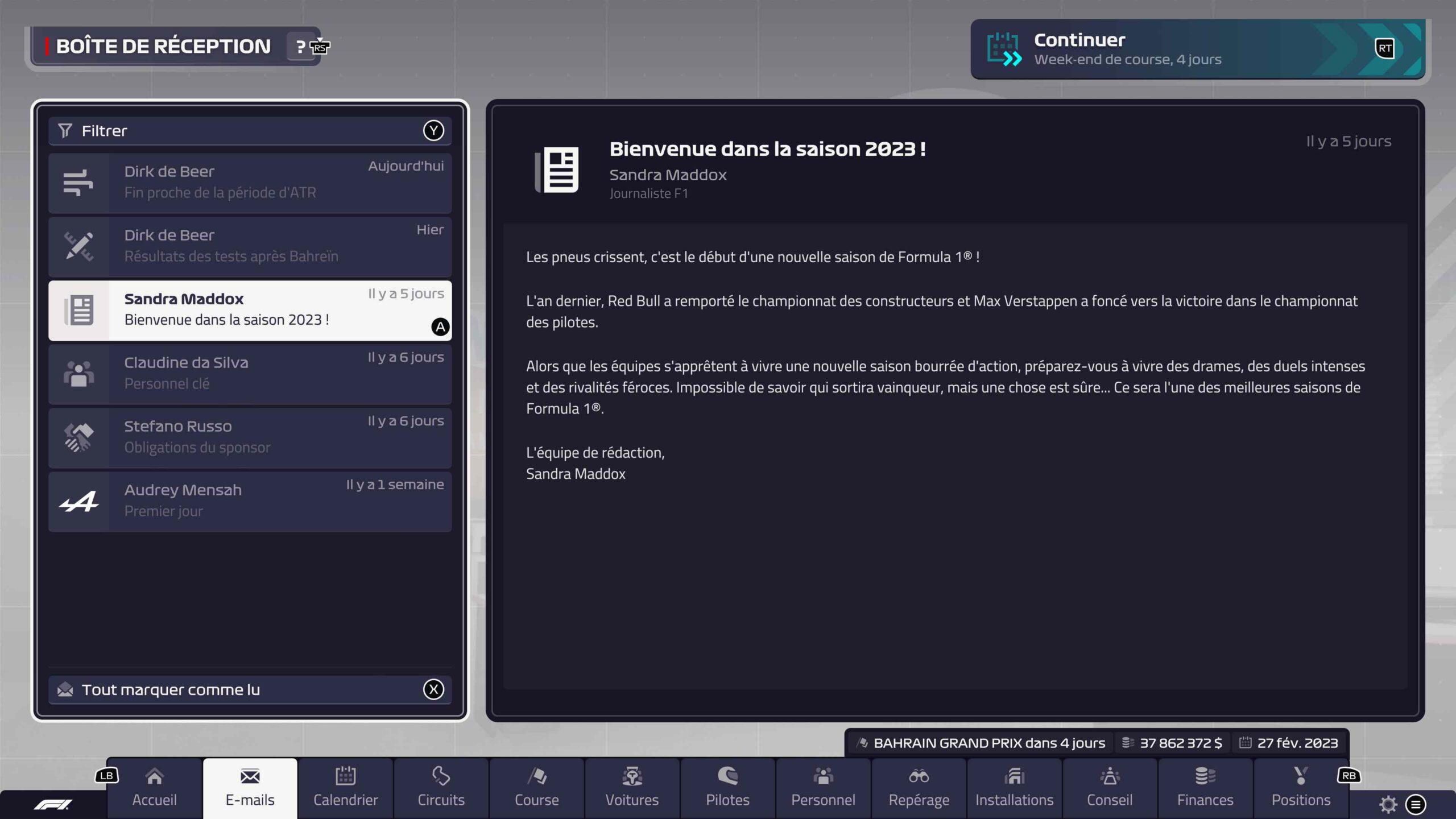Select the Pilotes tab
Image resolution: width=1456 pixels, height=819 pixels.
click(727, 788)
